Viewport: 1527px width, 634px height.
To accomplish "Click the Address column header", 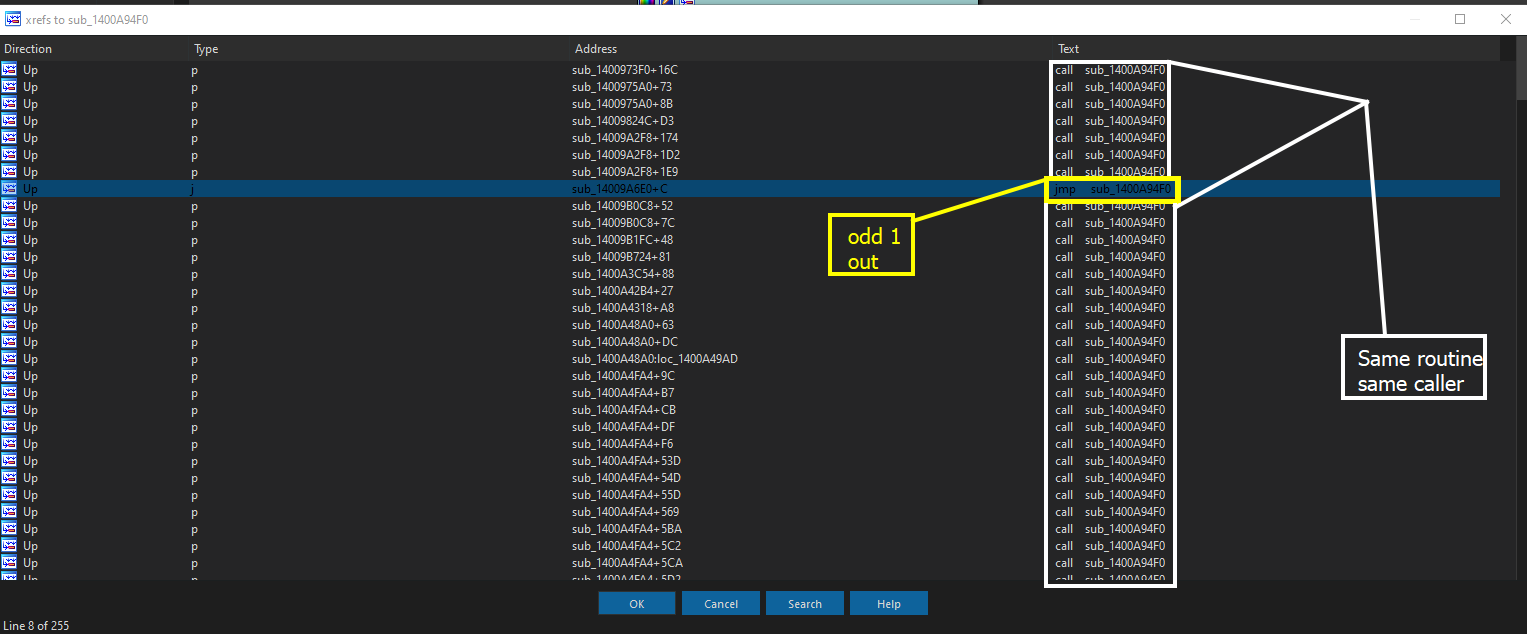I will coord(596,49).
